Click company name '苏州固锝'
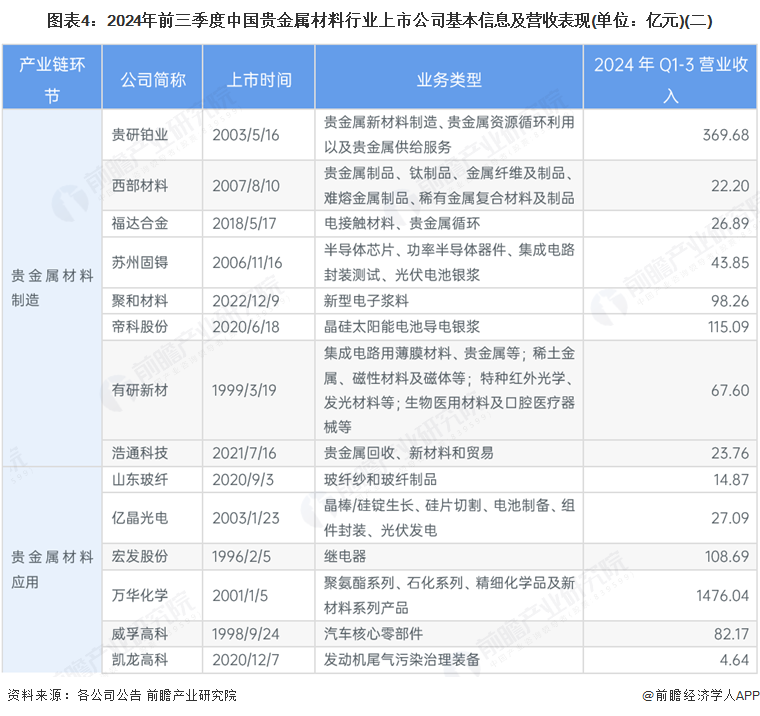The height and width of the screenshot is (716, 760). tap(140, 263)
